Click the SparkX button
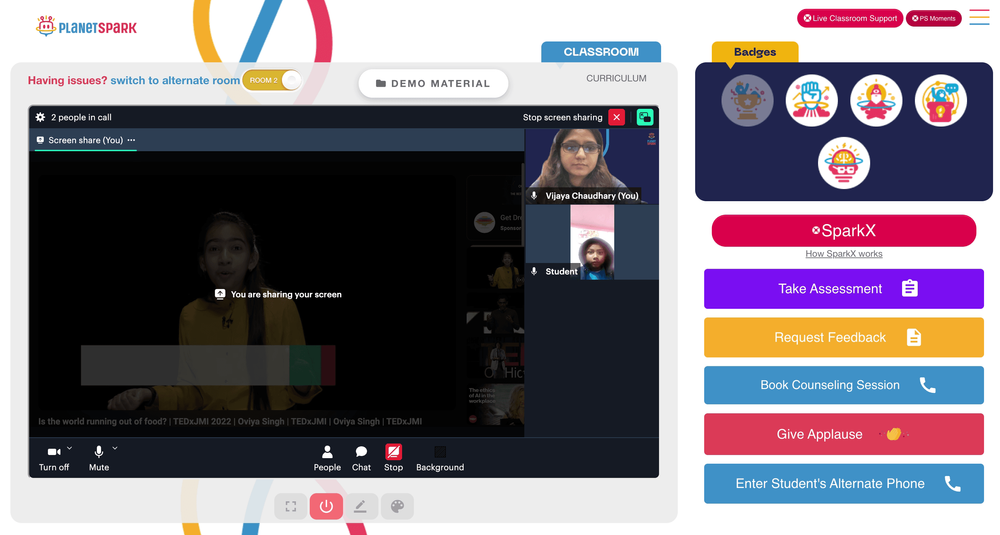This screenshot has width=1000, height=535. pyautogui.click(x=844, y=230)
